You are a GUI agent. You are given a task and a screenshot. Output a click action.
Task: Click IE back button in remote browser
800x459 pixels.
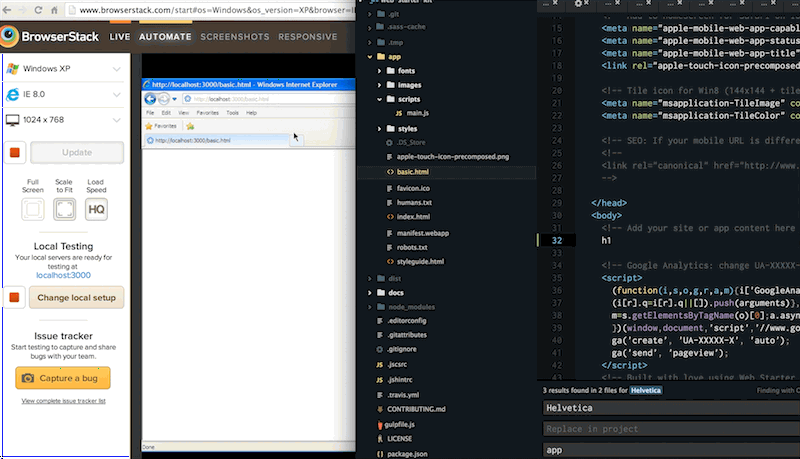(x=150, y=99)
